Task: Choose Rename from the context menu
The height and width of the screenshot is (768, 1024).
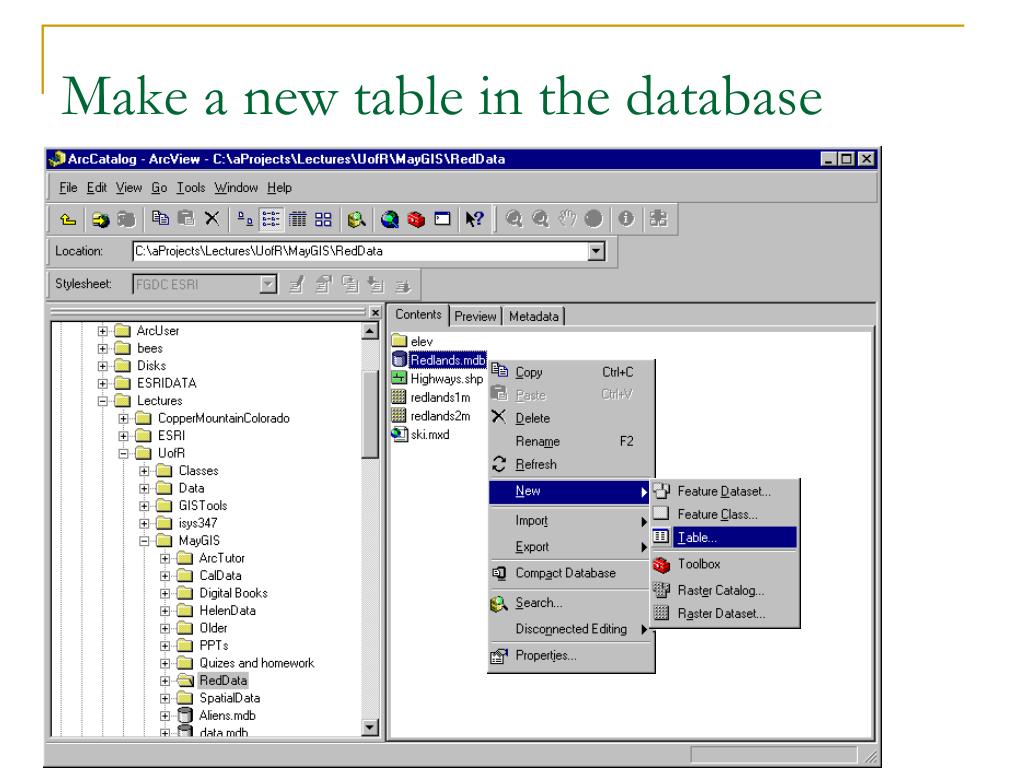Action: coord(571,441)
